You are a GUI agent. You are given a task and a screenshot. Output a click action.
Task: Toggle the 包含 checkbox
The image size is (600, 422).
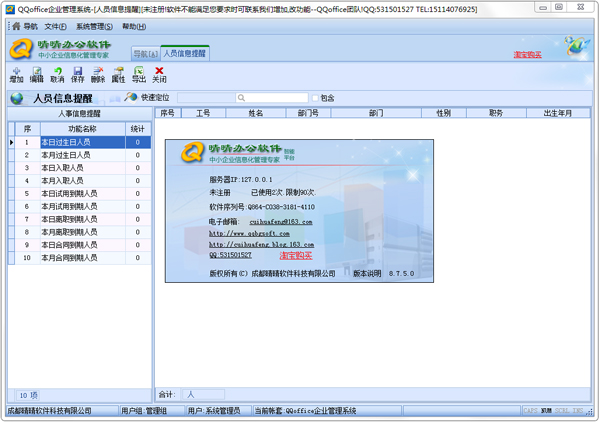click(315, 98)
